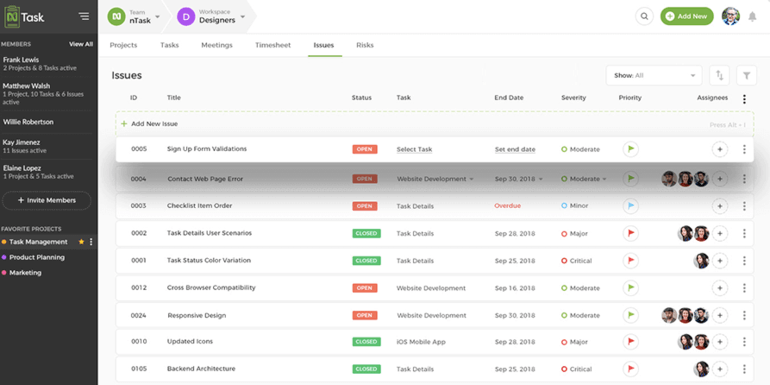
Task: Toggle favorite star on Task Management
Action: coord(82,242)
